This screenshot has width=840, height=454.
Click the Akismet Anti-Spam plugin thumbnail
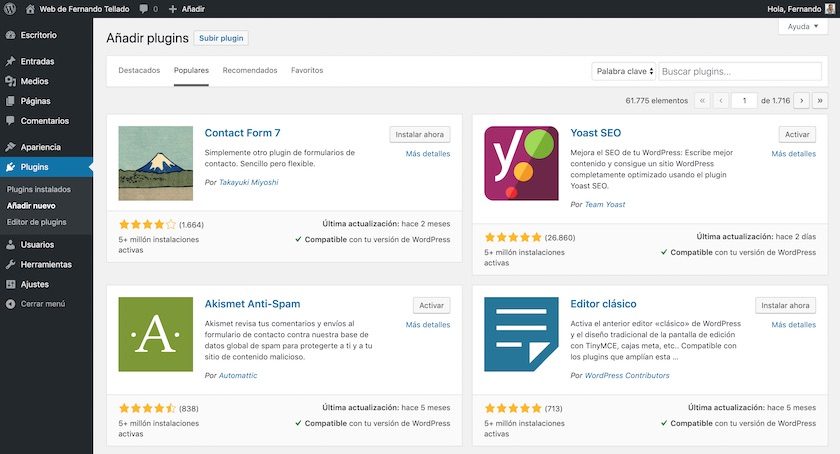(x=155, y=334)
